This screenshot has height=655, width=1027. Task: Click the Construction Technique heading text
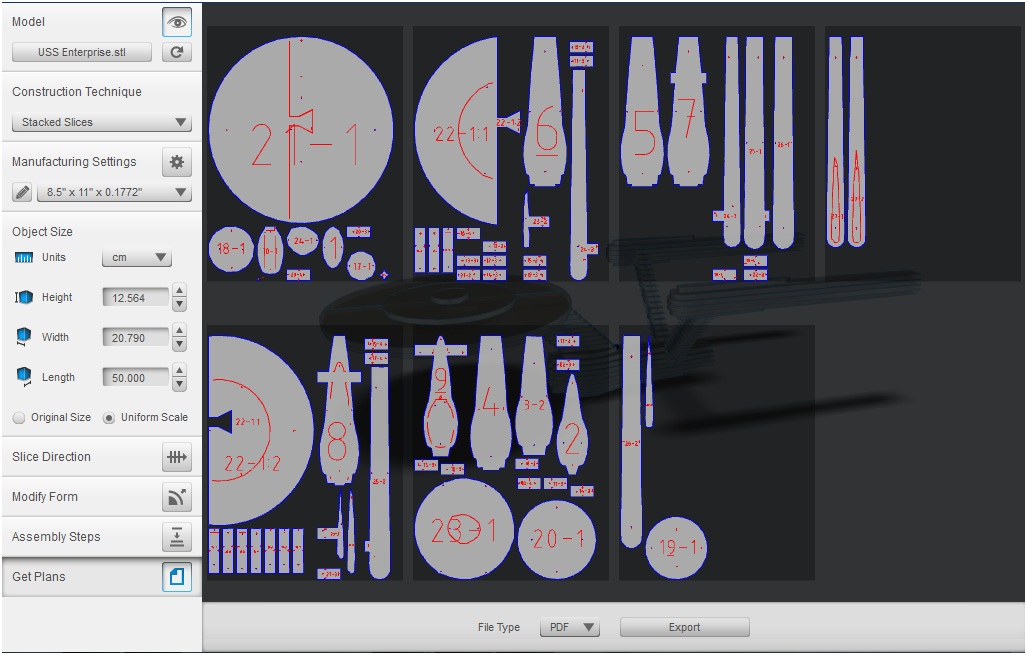coord(77,92)
